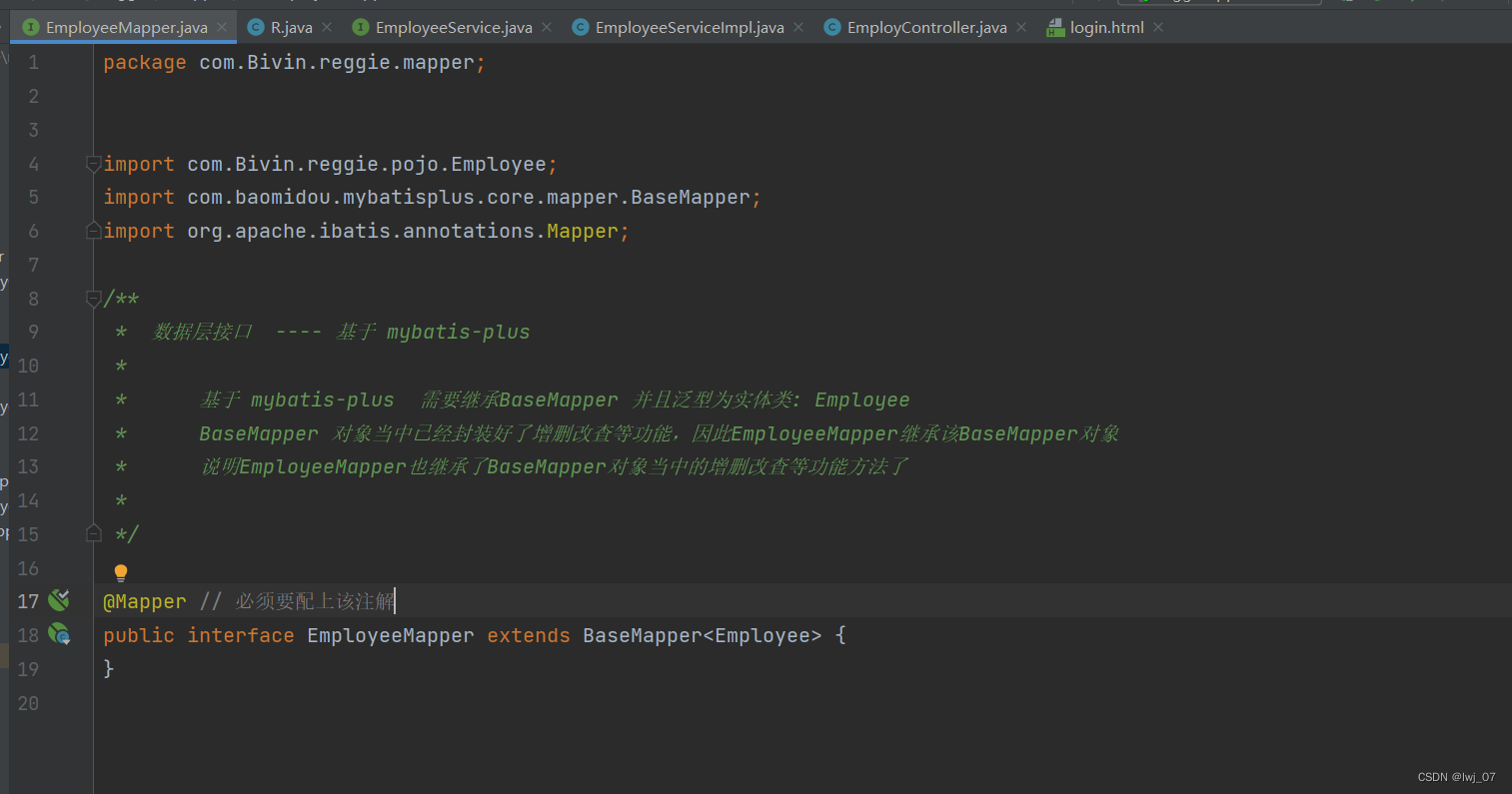The width and height of the screenshot is (1512, 794).
Task: Click line number 20 in the gutter
Action: (28, 703)
